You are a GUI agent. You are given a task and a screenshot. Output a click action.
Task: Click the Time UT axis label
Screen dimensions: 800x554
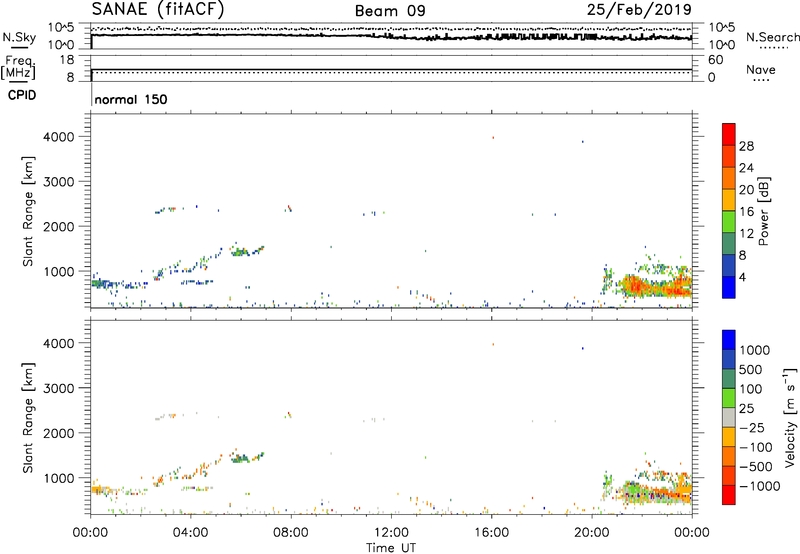tap(391, 548)
